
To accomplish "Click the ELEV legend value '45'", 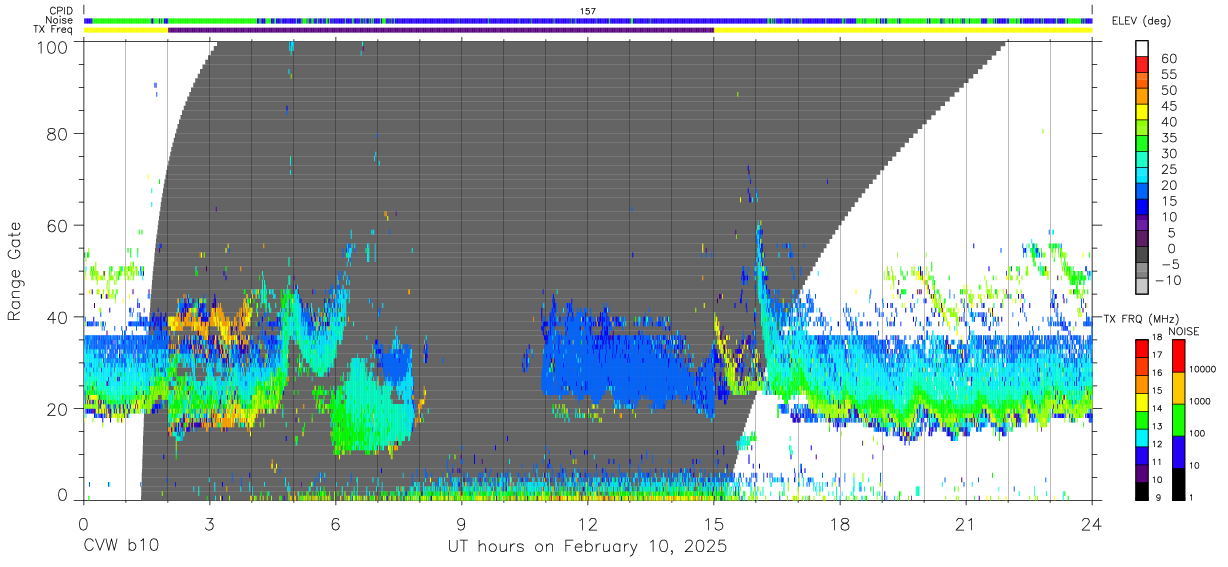I will [x=1168, y=106].
